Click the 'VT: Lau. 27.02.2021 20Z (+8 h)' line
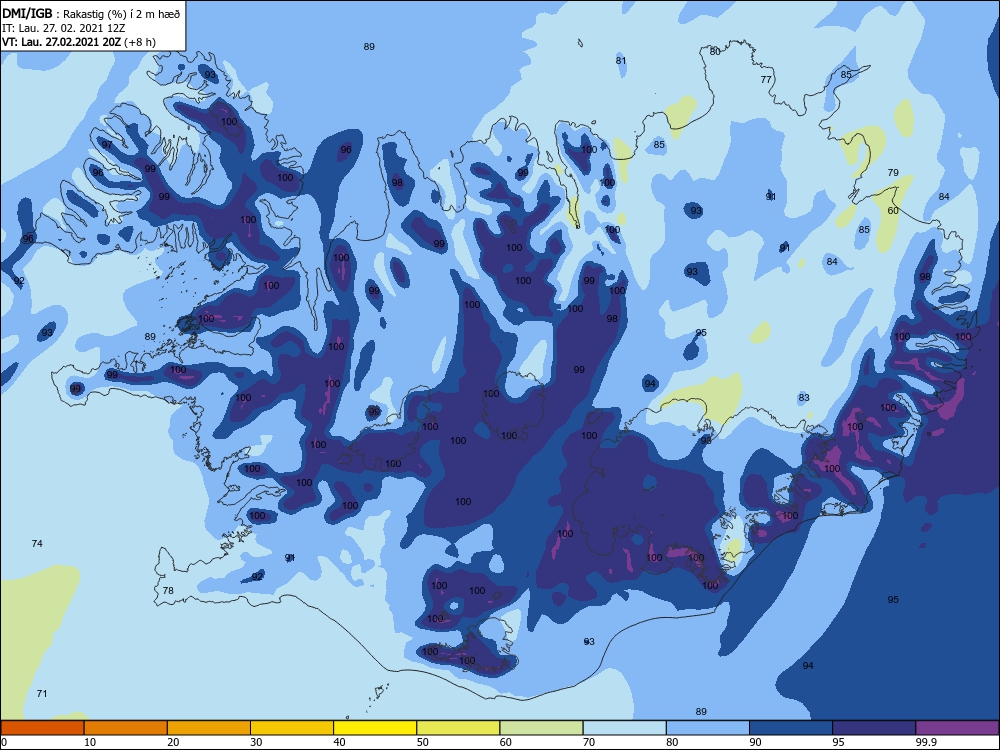 click(x=78, y=42)
